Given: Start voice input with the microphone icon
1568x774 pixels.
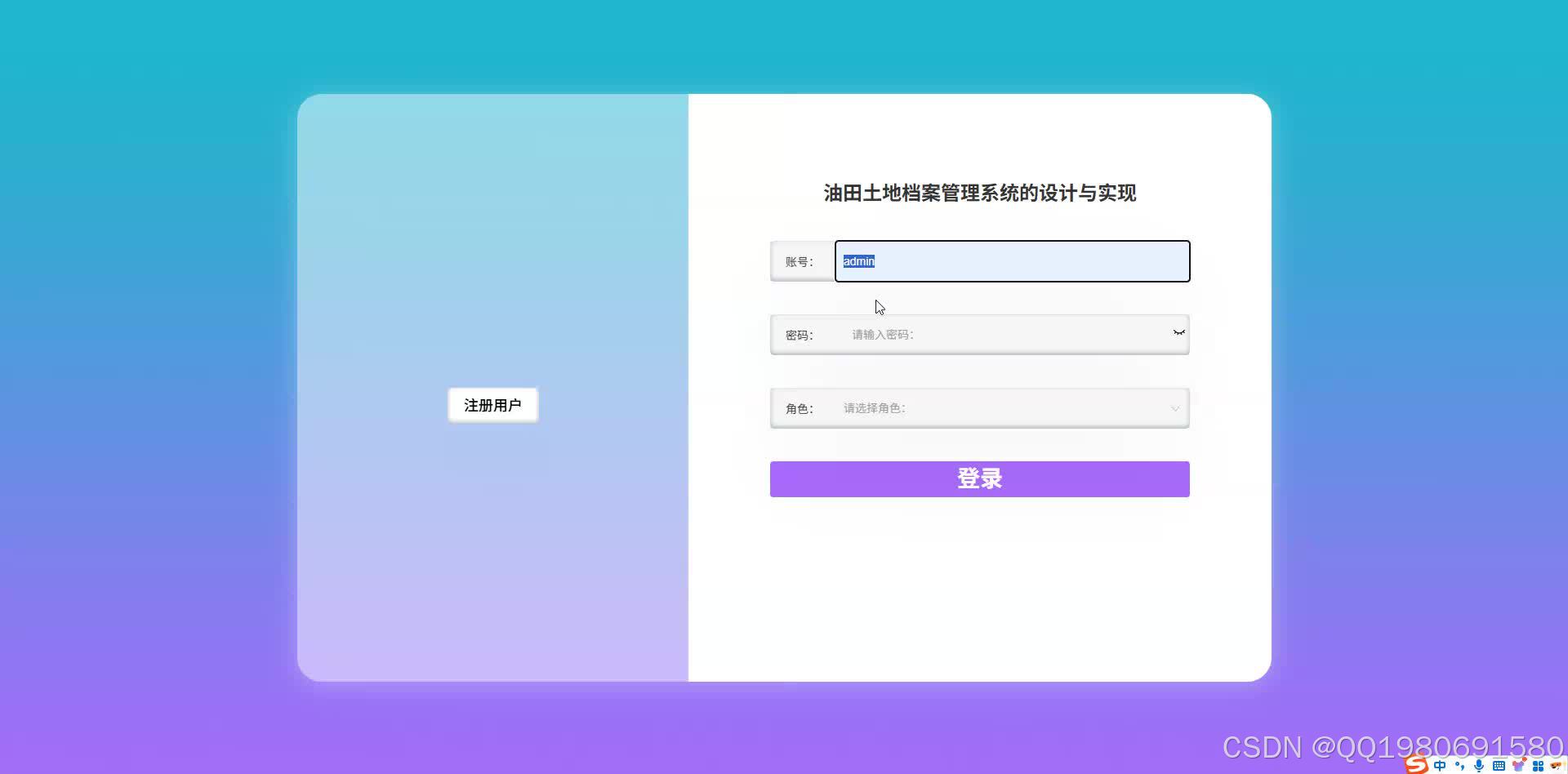Looking at the screenshot, I should pyautogui.click(x=1479, y=765).
